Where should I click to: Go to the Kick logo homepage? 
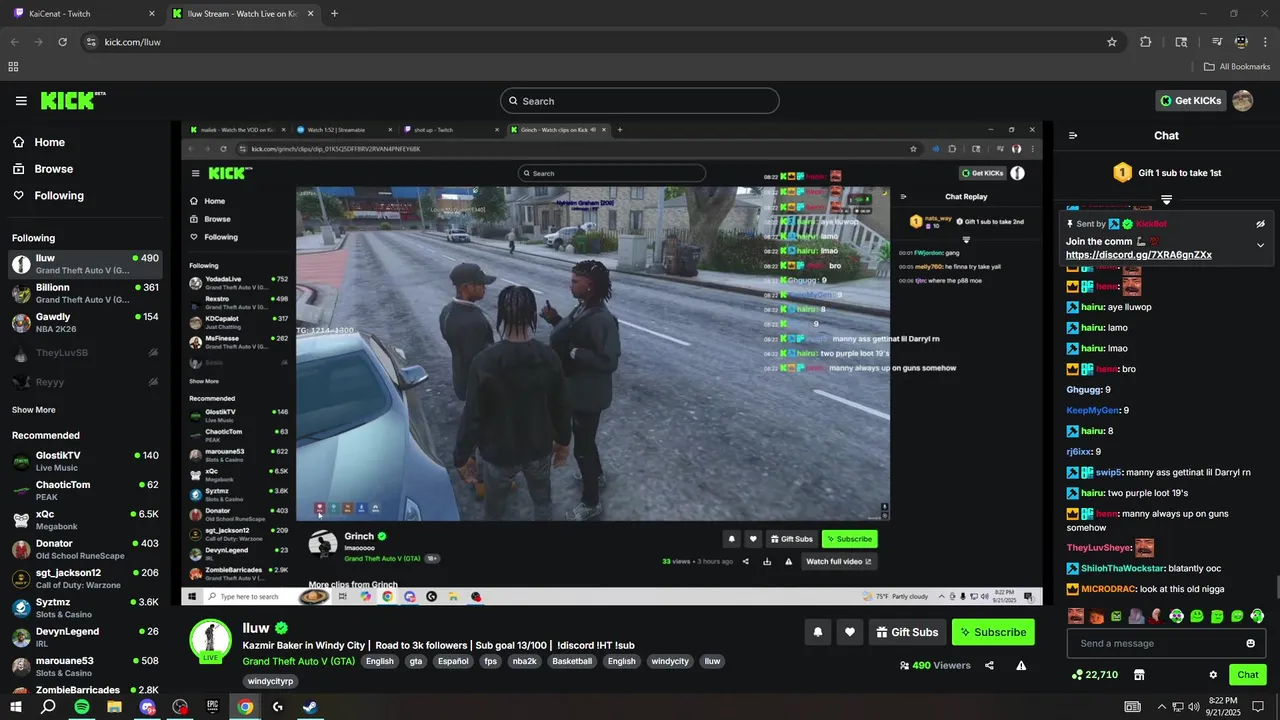(73, 100)
